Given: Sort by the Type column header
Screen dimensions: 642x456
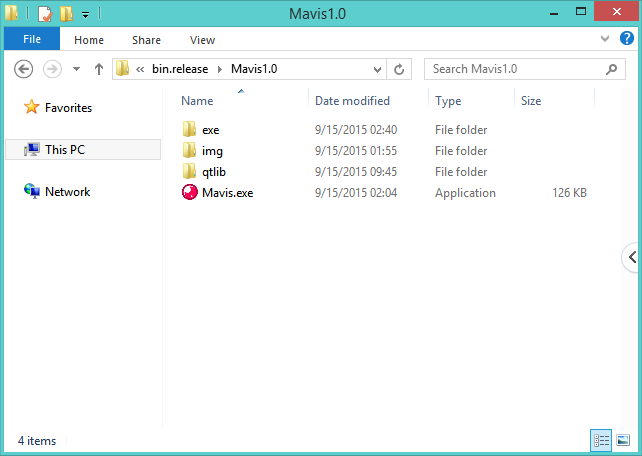Looking at the screenshot, I should click(x=448, y=101).
